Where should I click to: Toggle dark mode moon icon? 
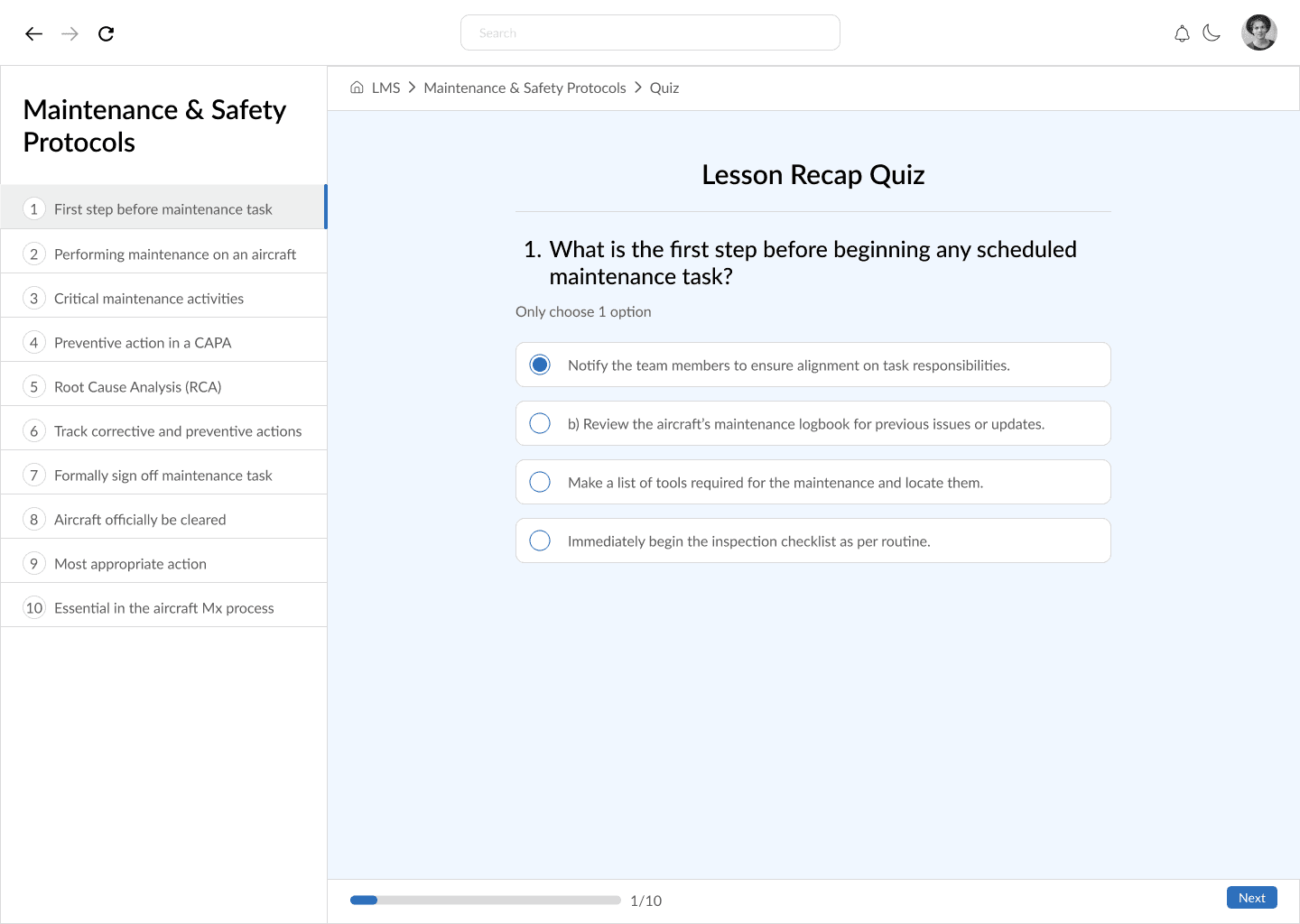pyautogui.click(x=1212, y=33)
